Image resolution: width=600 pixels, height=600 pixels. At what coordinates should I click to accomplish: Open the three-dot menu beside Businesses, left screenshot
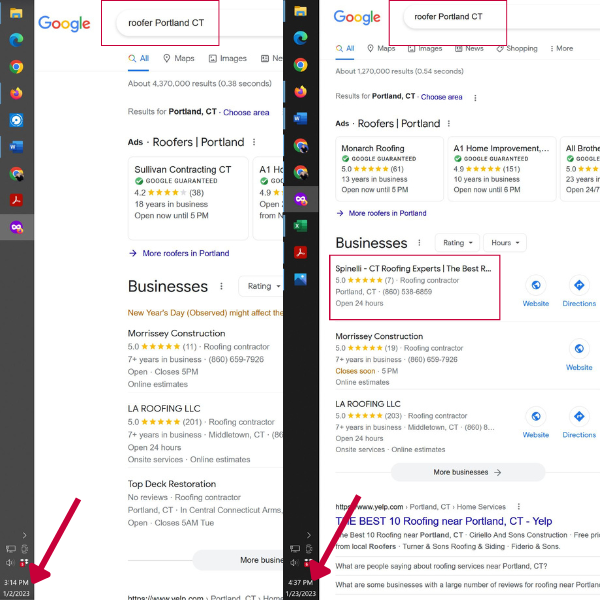click(221, 286)
